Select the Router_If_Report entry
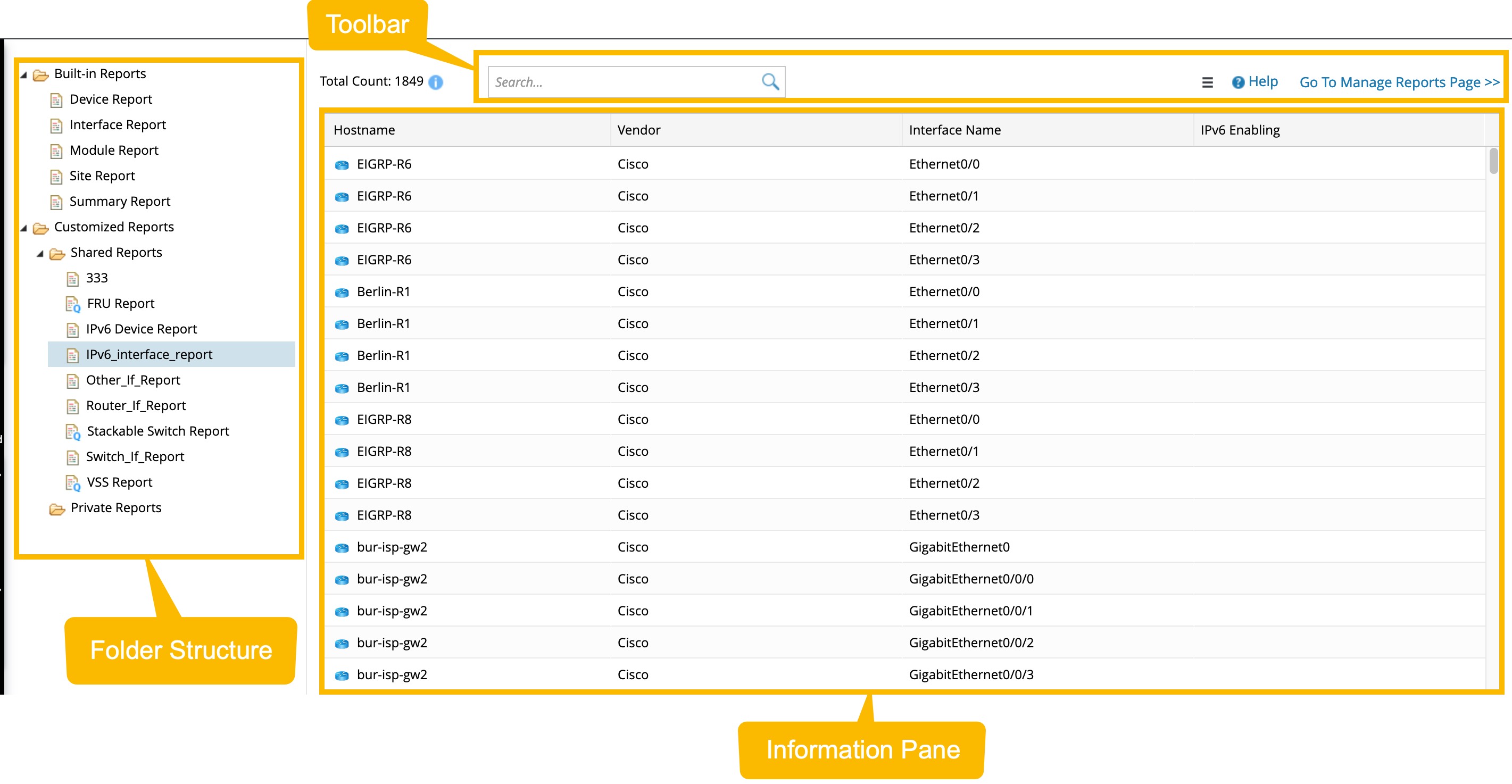 pyautogui.click(x=135, y=405)
